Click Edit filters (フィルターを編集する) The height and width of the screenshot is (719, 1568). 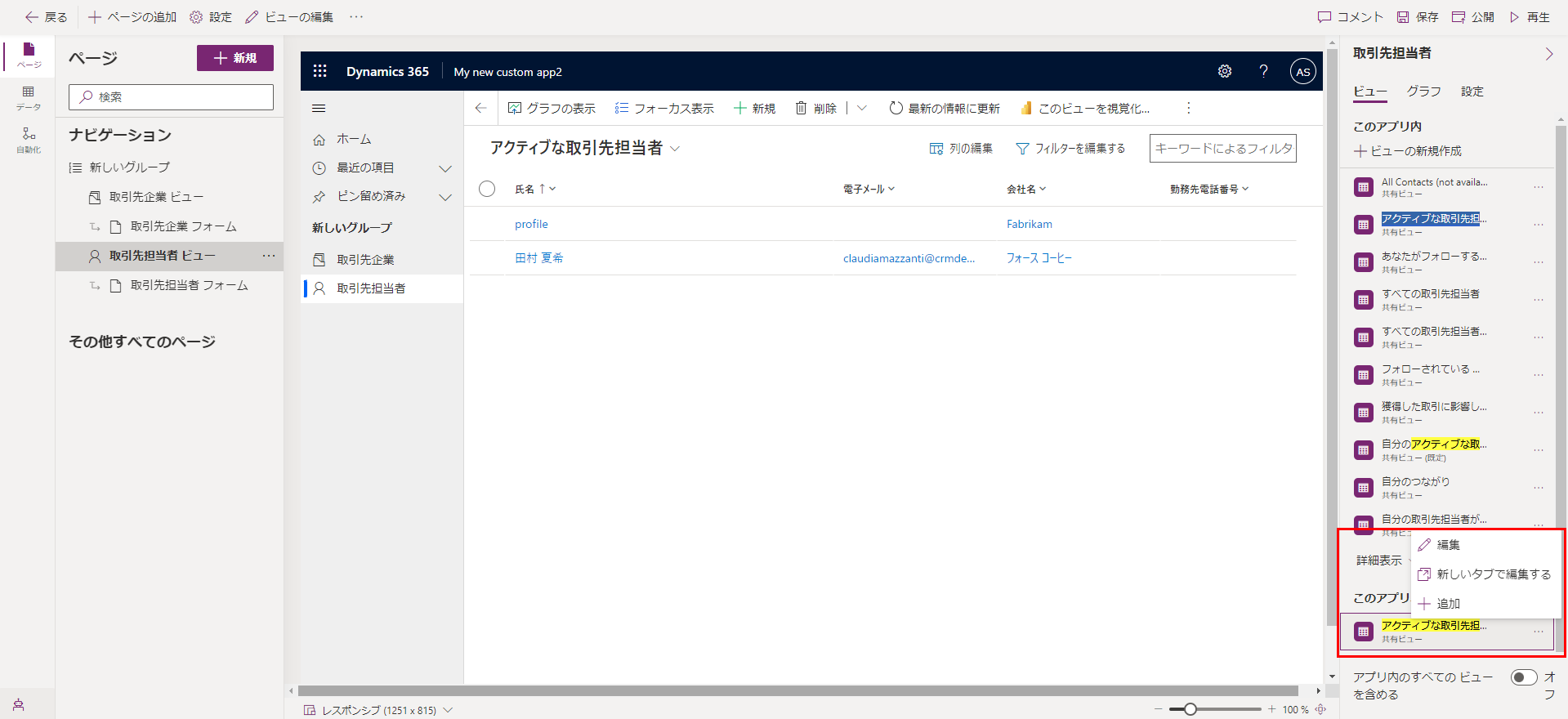tap(1070, 148)
